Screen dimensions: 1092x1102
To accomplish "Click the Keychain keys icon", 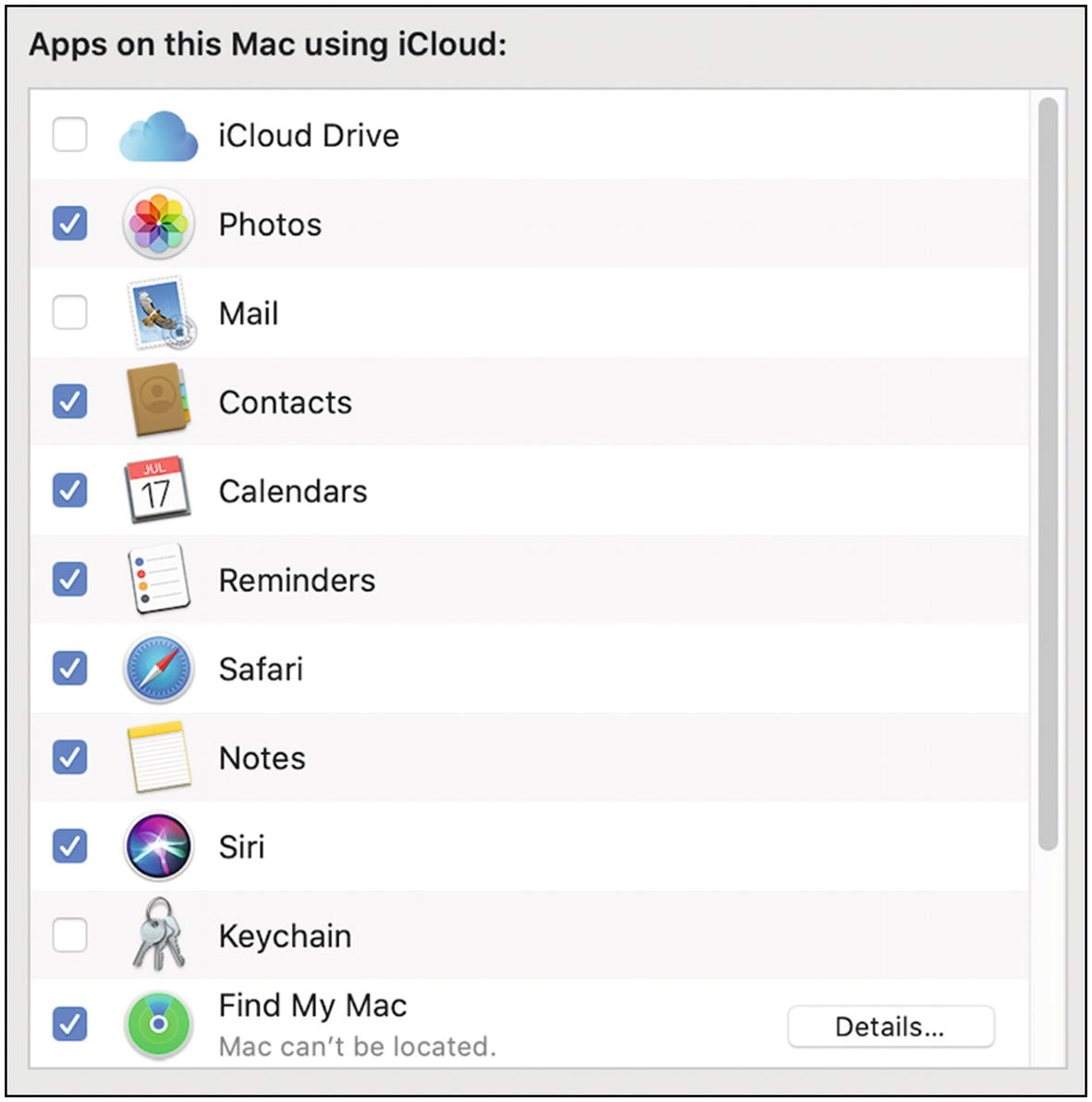I will click(159, 934).
